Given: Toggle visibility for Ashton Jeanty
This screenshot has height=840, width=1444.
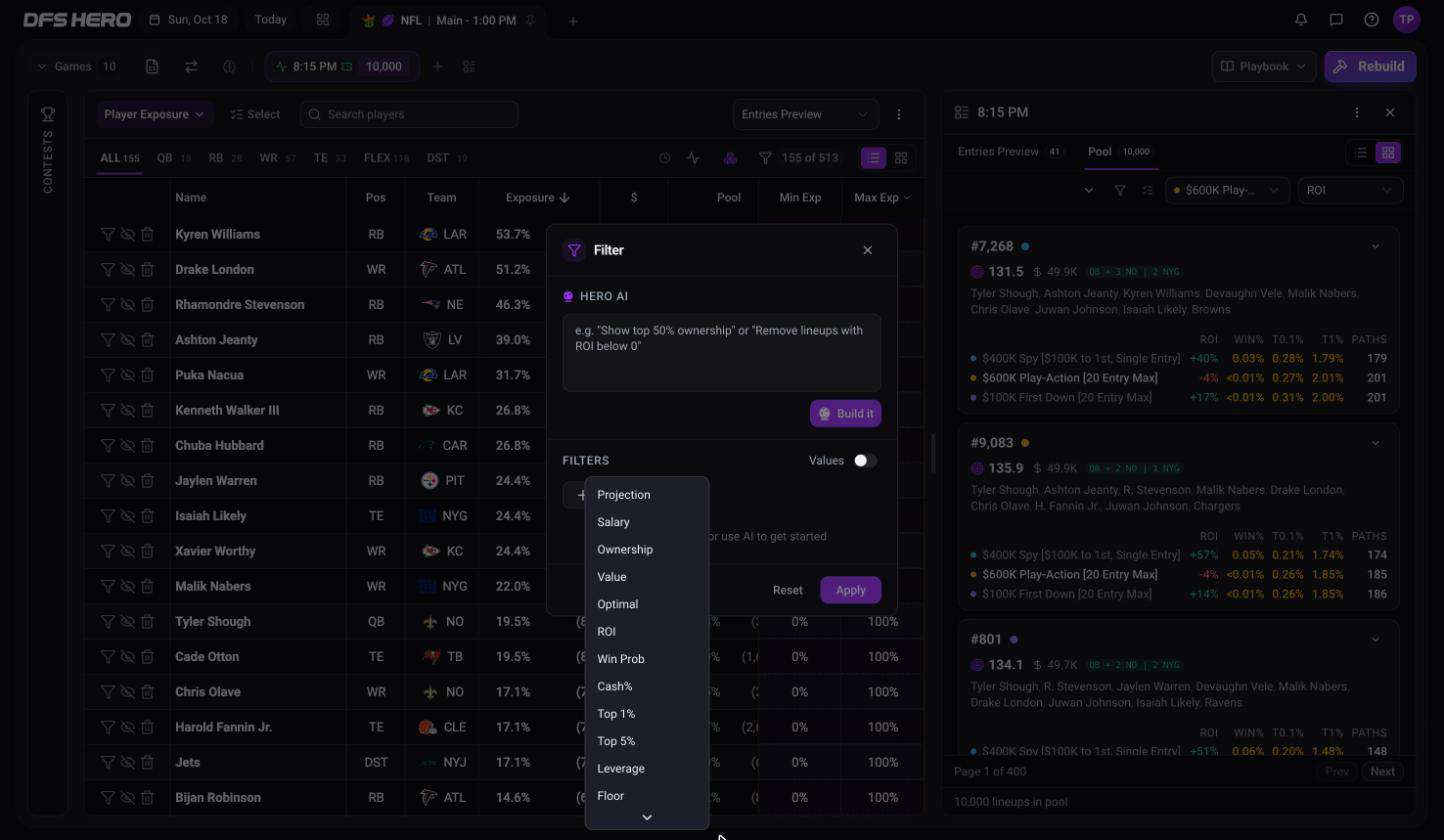Looking at the screenshot, I should 127,340.
